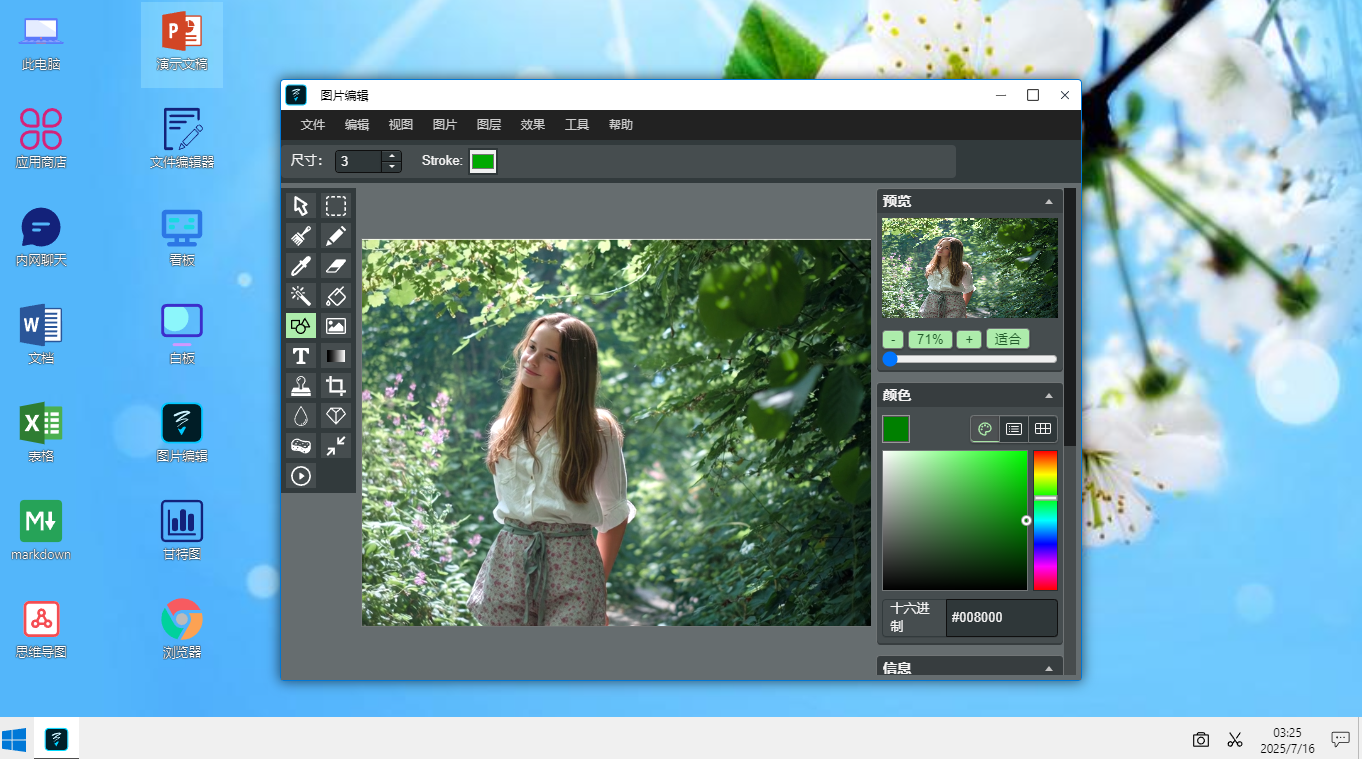The image size is (1362, 759).
Task: Select the Brush tool
Action: pyautogui.click(x=301, y=236)
